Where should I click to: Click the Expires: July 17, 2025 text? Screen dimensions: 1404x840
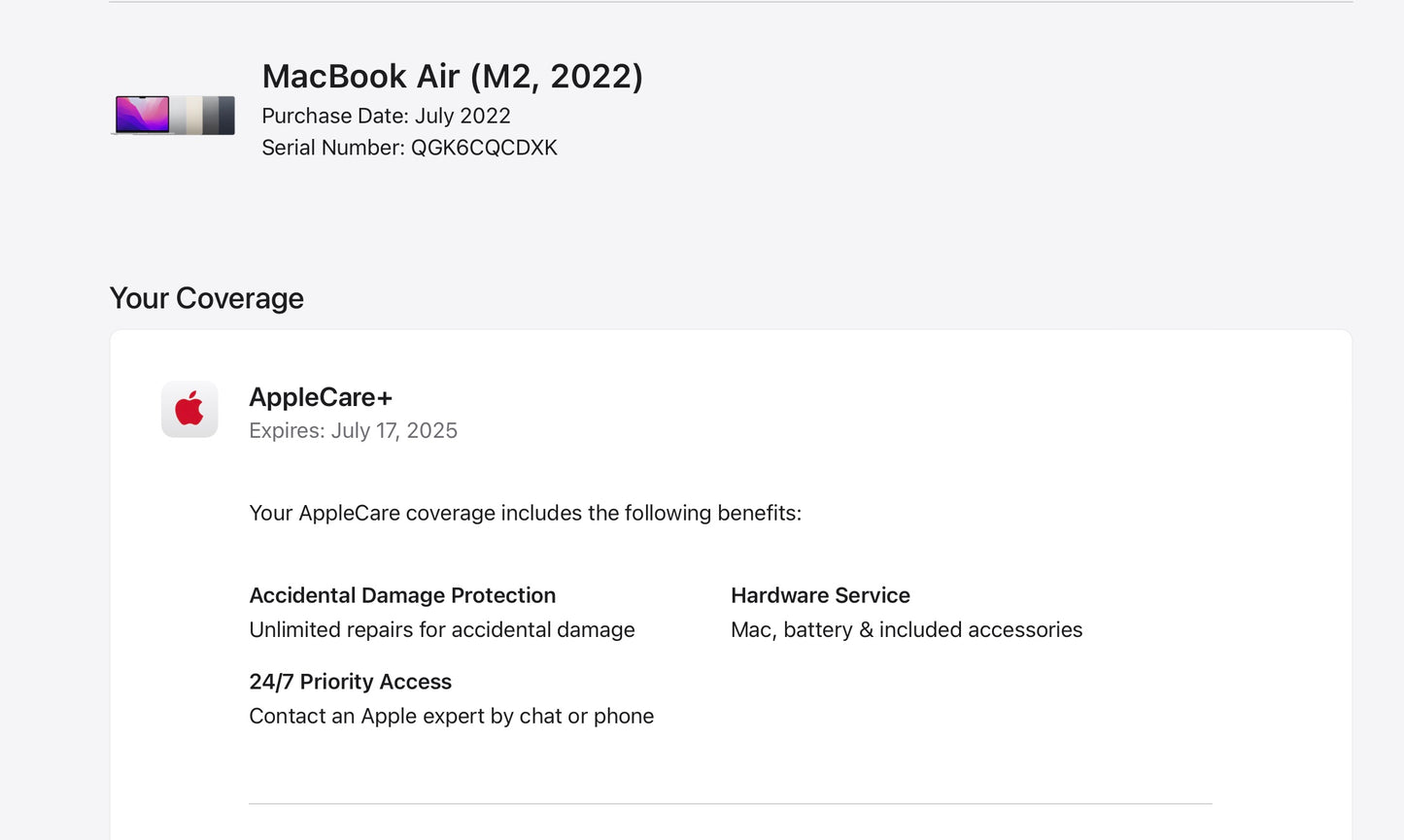(x=353, y=430)
